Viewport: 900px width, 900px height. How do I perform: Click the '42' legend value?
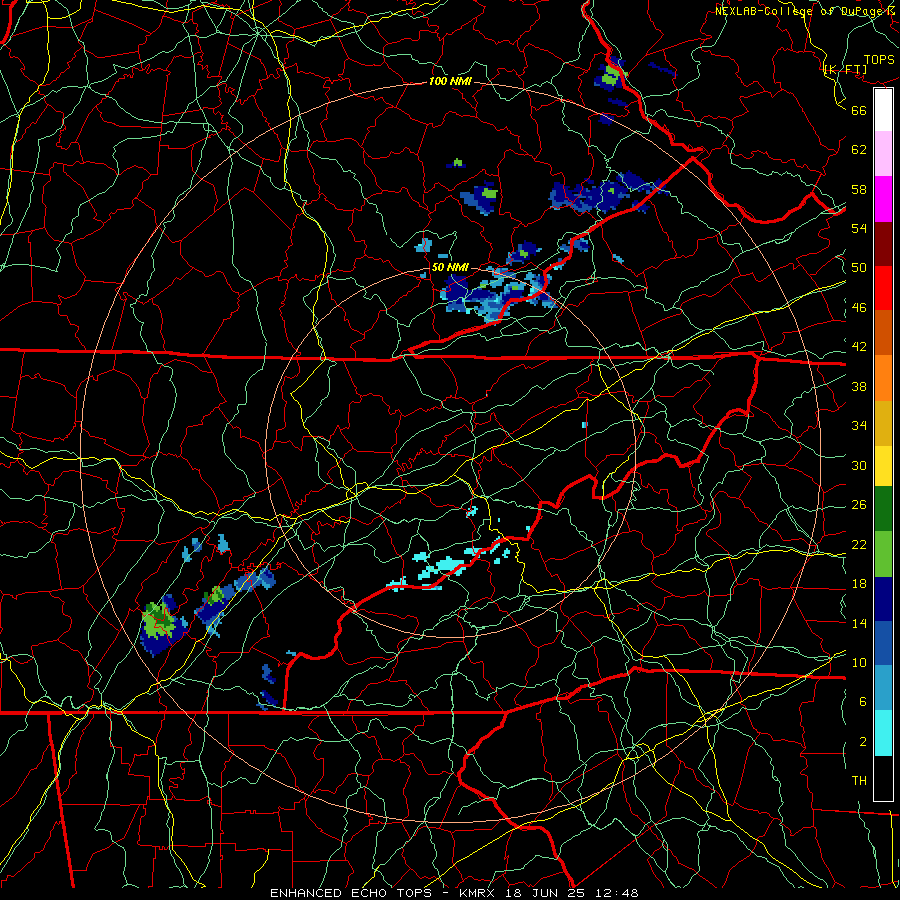tap(859, 347)
